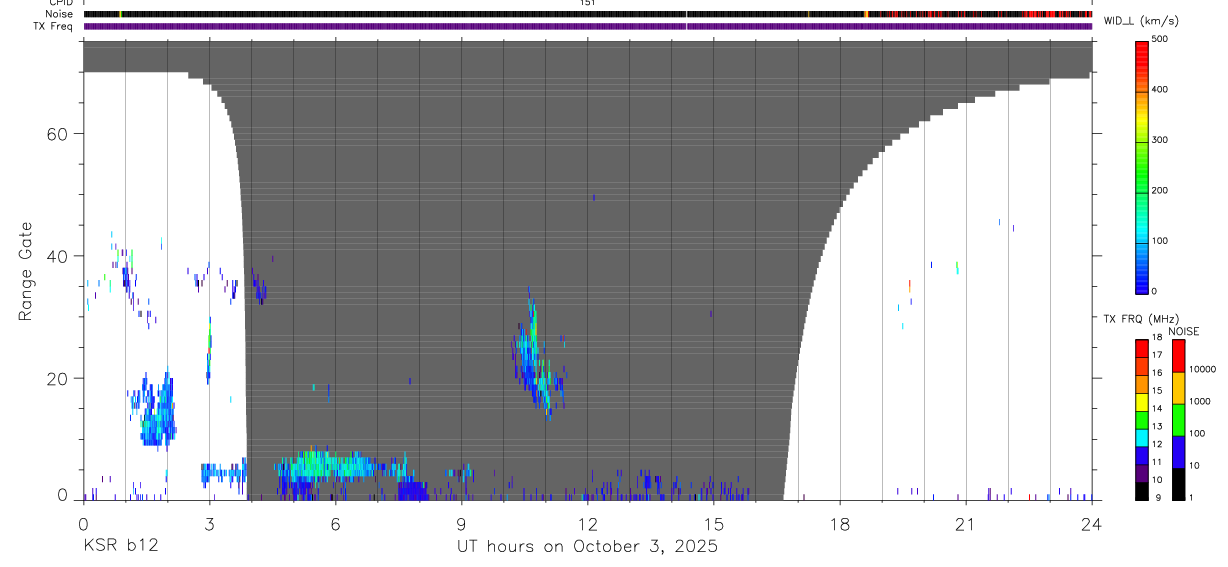Click the '1000' label in NOISE legend

[1200, 401]
